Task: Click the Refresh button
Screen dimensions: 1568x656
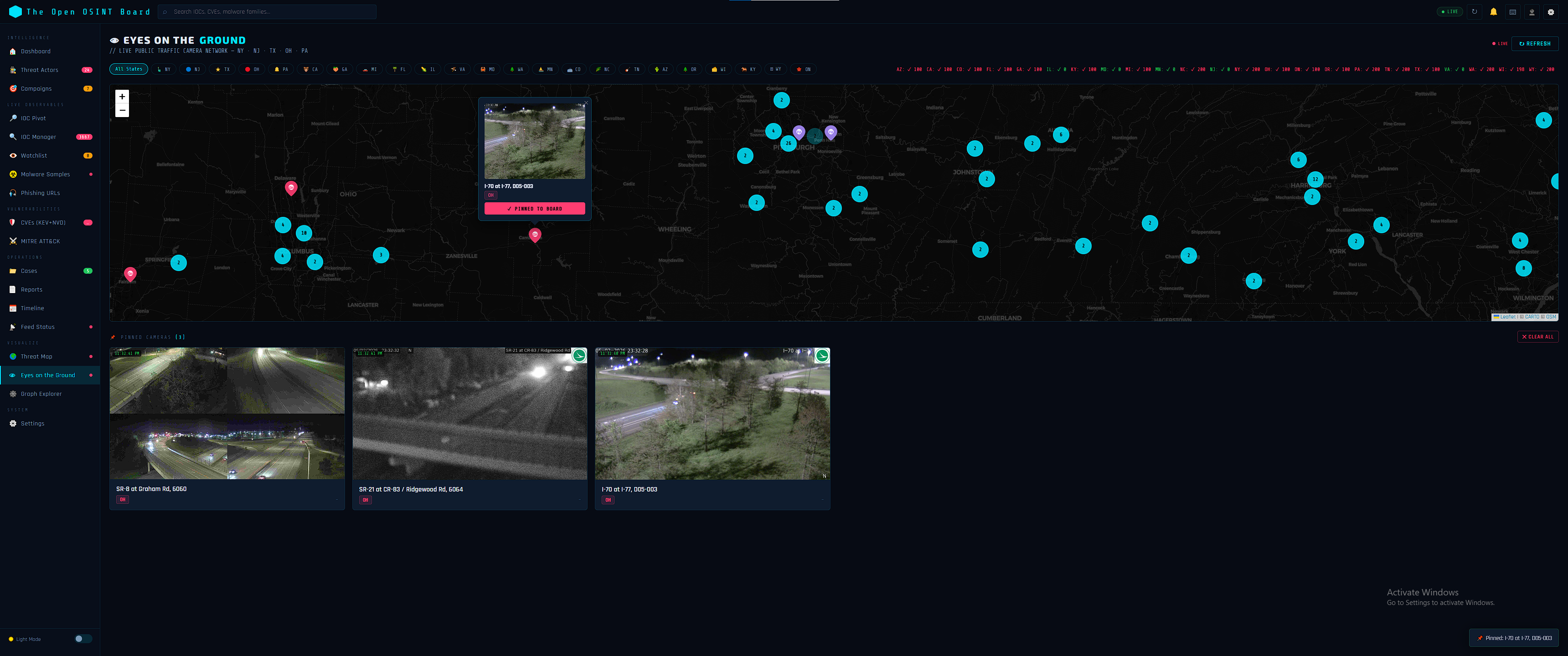Action: (1535, 44)
